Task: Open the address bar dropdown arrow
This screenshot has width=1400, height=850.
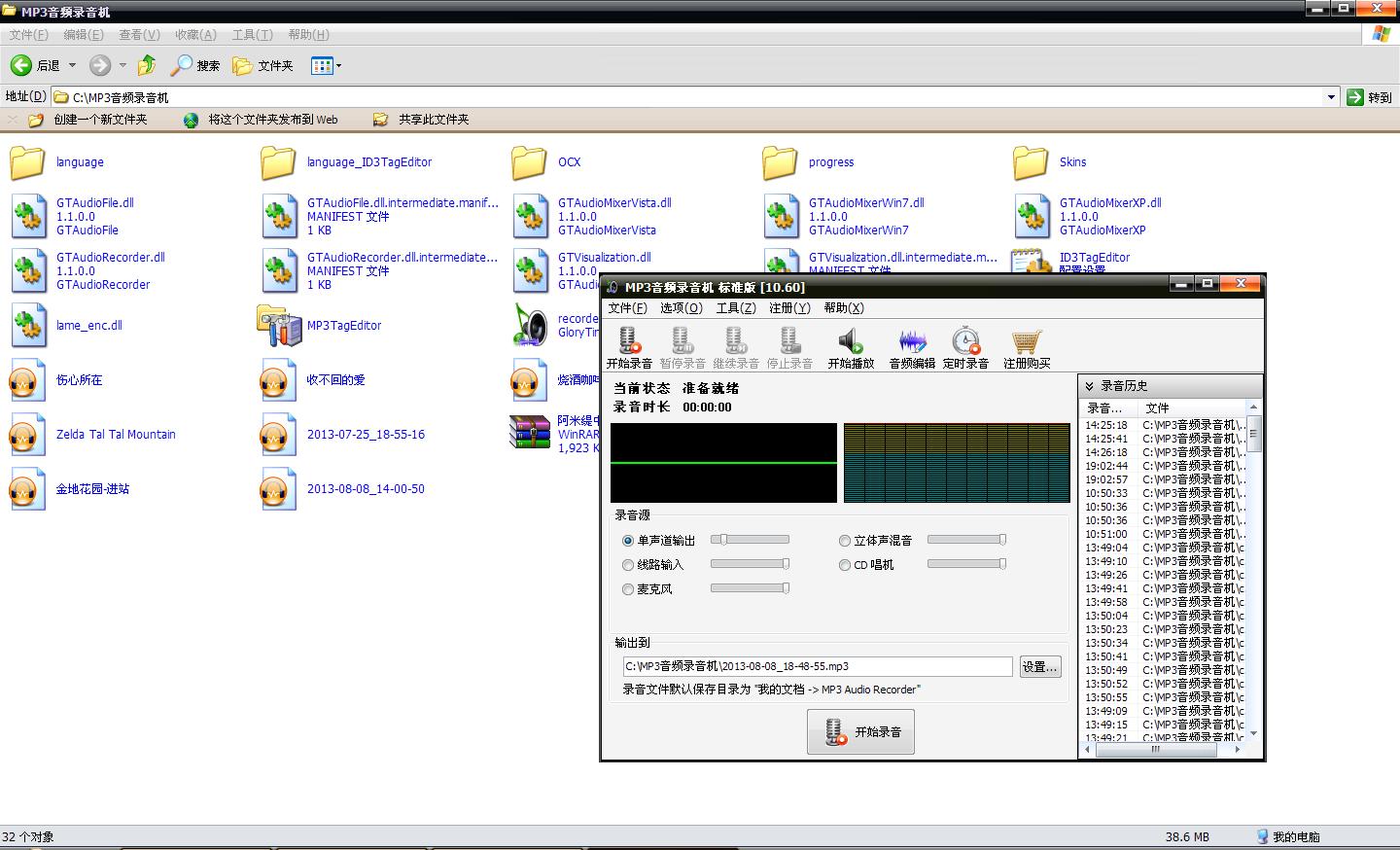Action: point(1331,97)
